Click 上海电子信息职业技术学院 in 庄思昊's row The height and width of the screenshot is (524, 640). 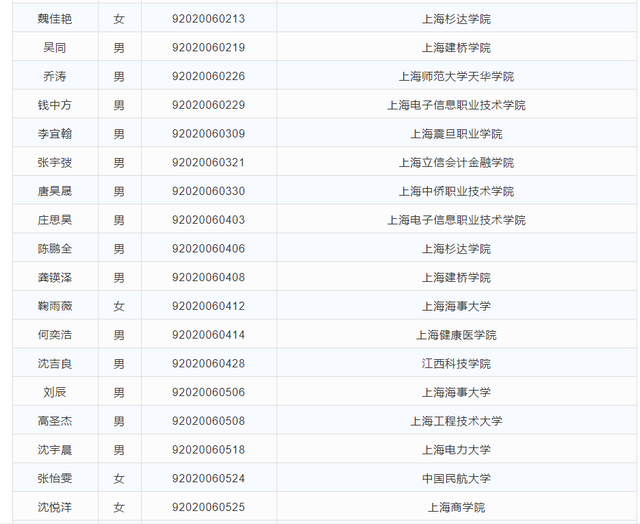(456, 220)
